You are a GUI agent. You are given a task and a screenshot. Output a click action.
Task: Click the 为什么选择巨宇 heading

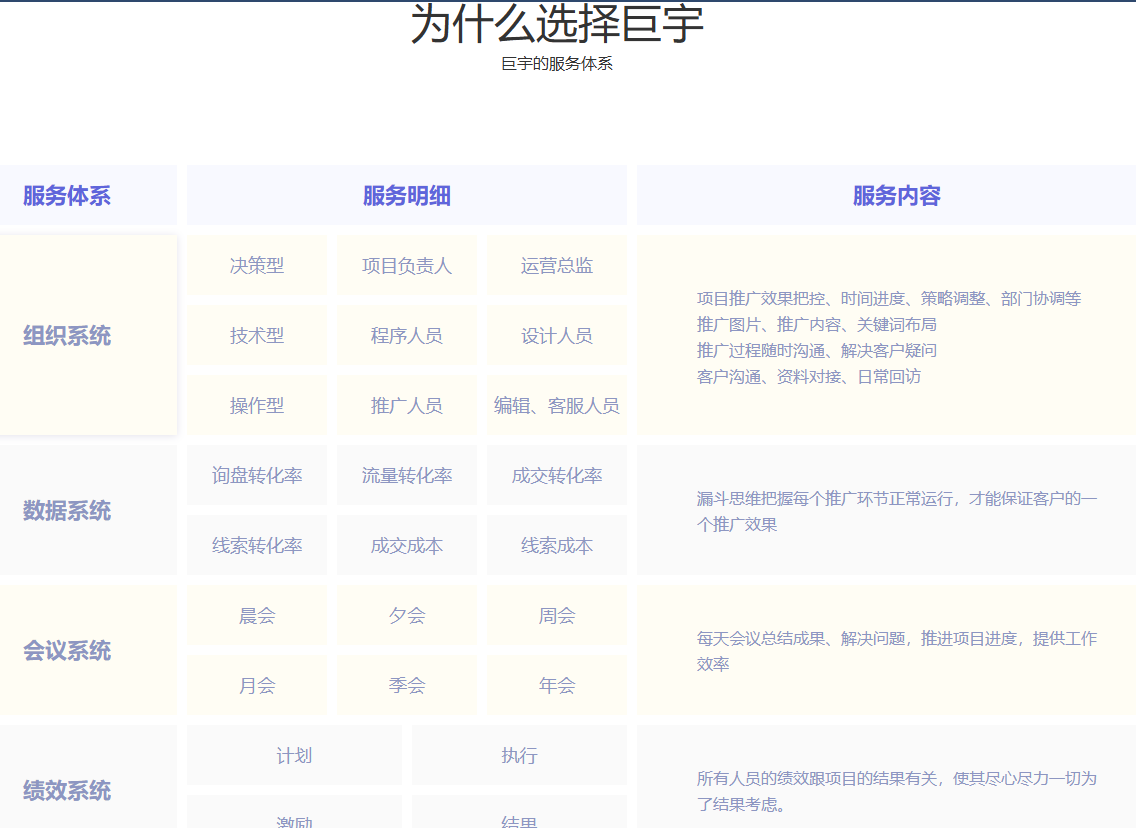point(557,24)
